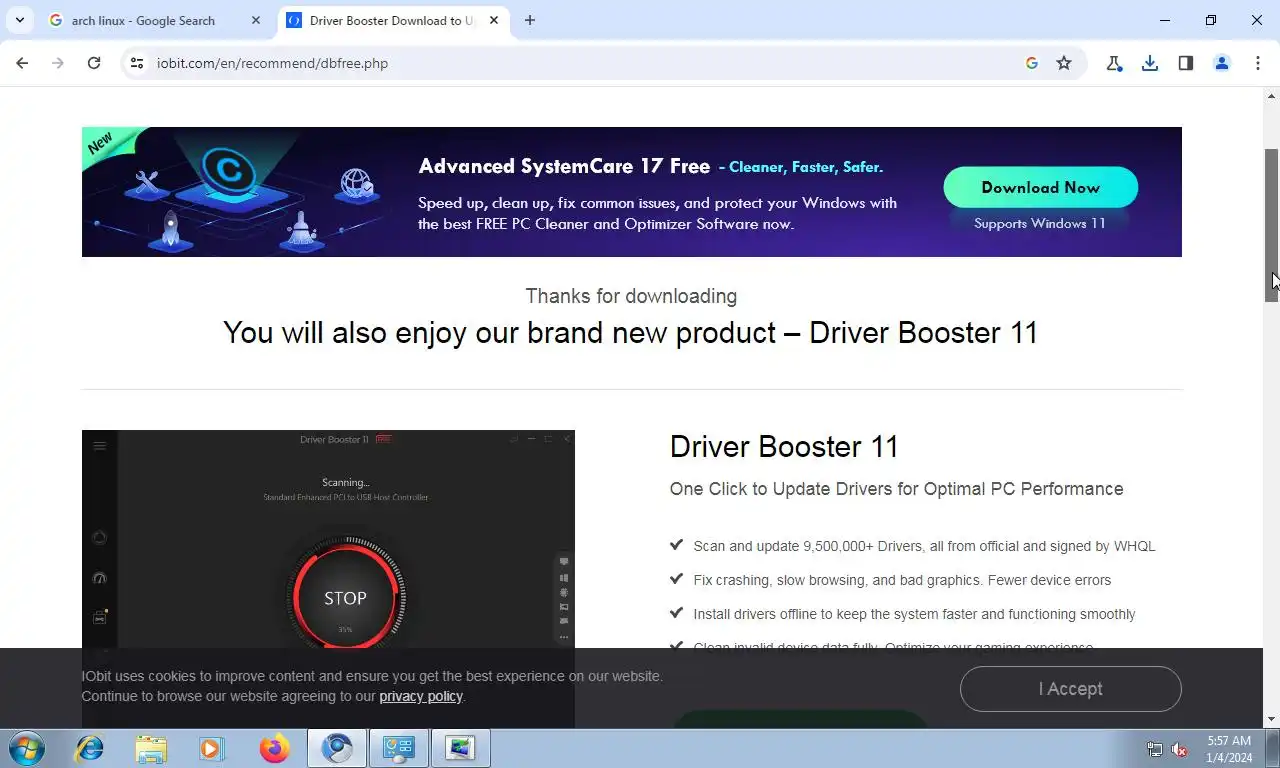
Task: Open the privacy policy link
Action: point(421,696)
